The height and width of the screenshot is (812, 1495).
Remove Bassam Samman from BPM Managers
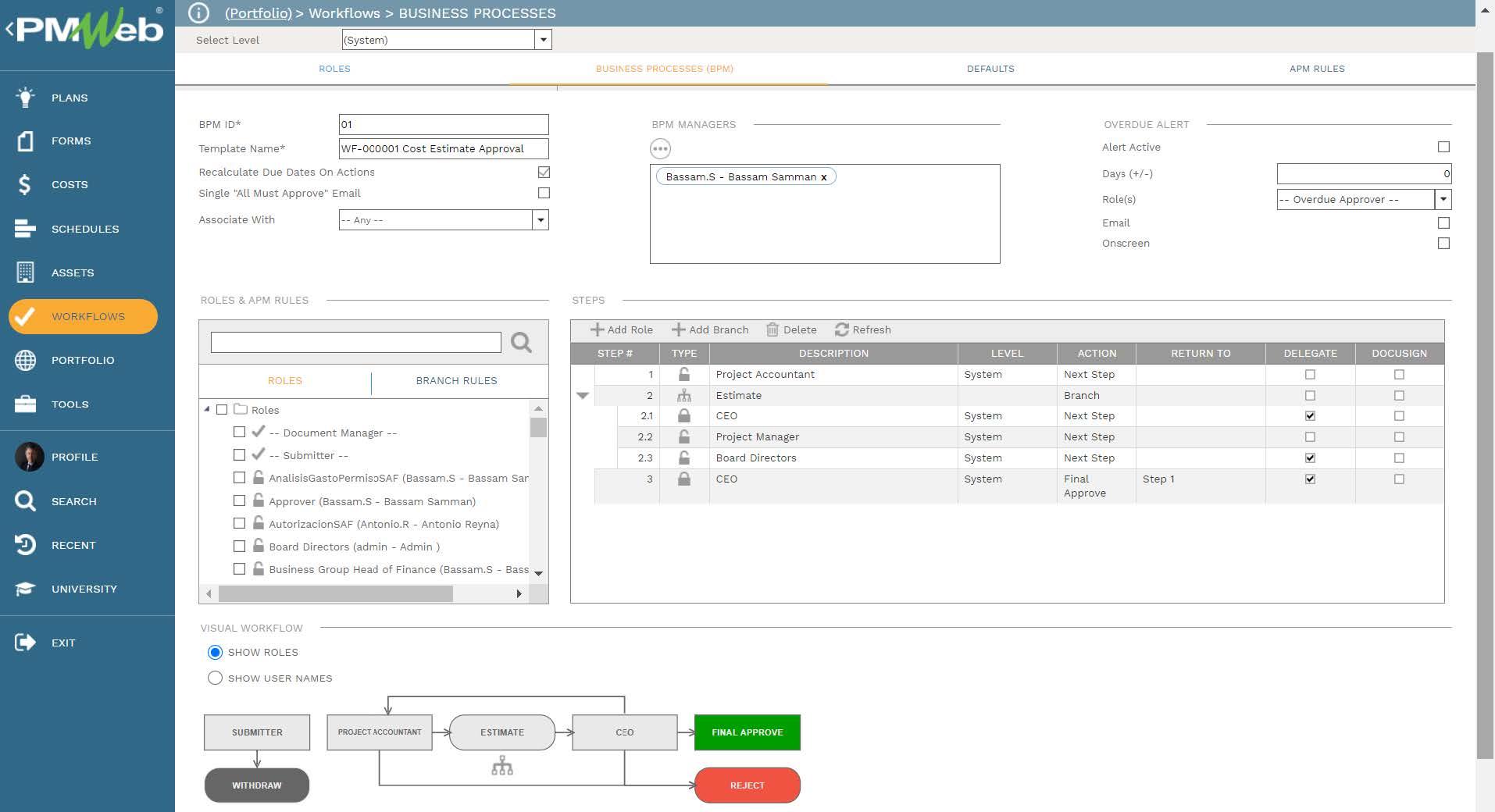point(823,177)
